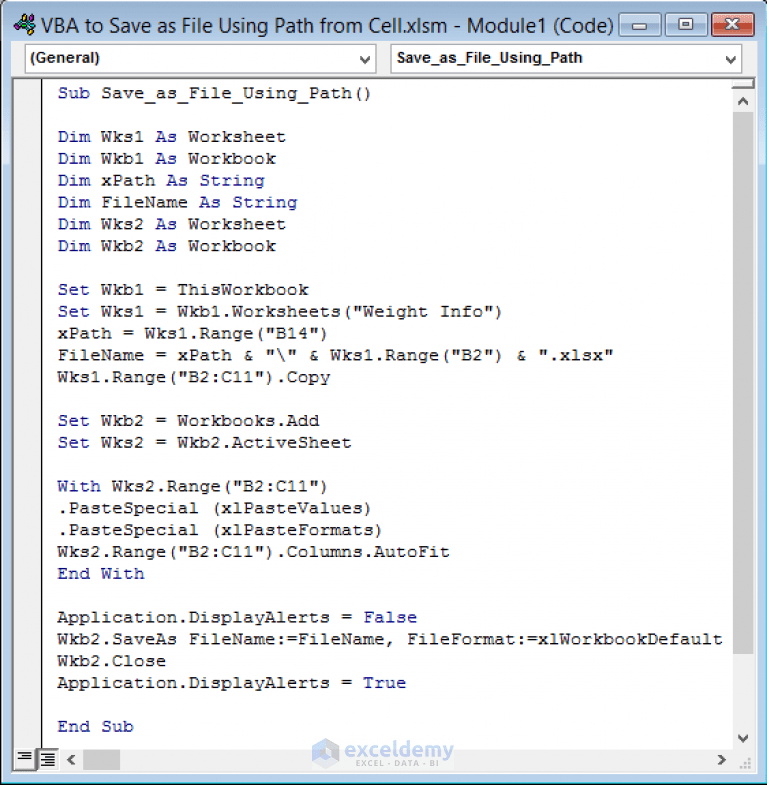Click the VBA module icon in title bar
767x785 pixels.
[x=24, y=25]
